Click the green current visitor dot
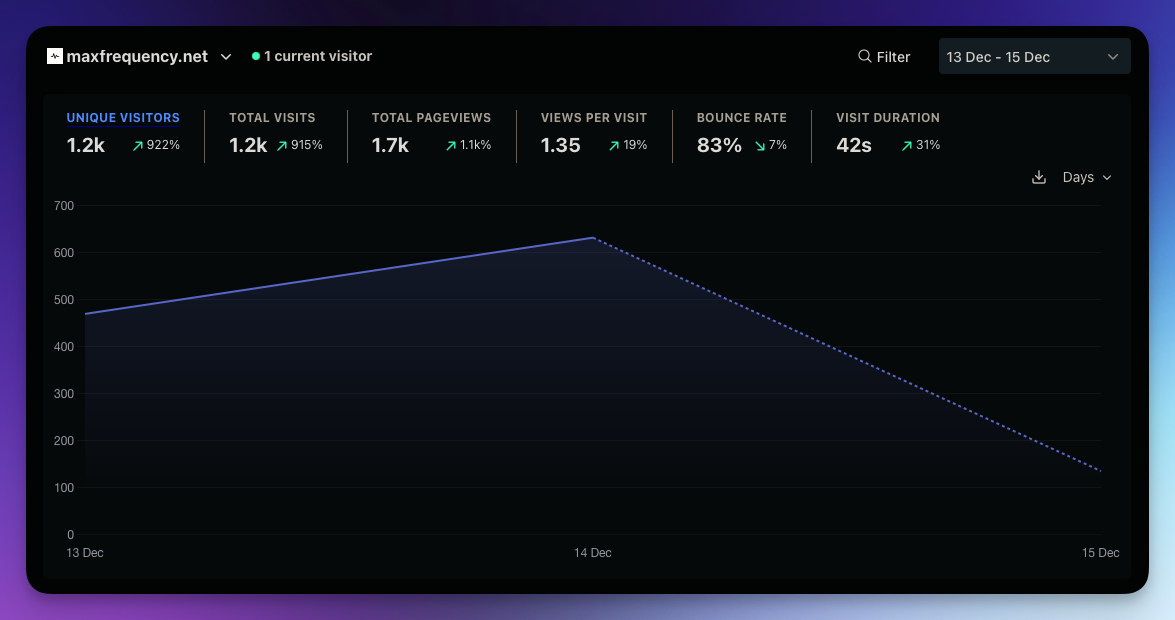The width and height of the screenshot is (1175, 620). point(256,57)
